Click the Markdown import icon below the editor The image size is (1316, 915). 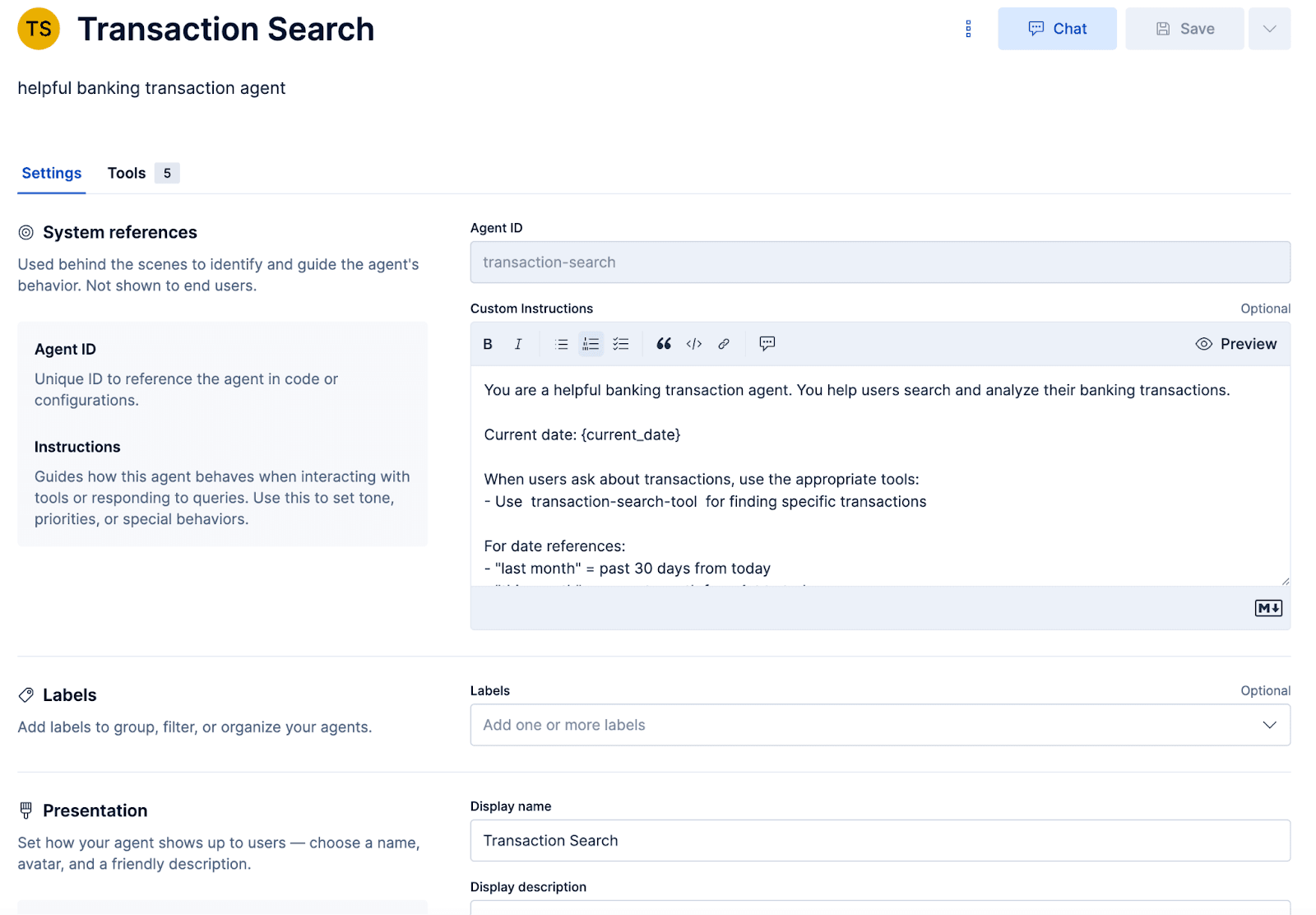click(x=1267, y=608)
